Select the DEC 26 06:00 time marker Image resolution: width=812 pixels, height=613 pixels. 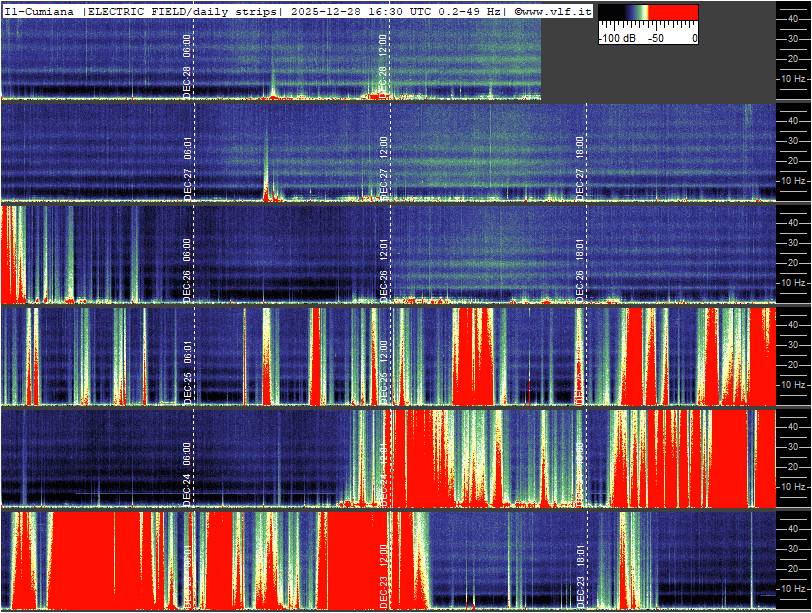(x=187, y=270)
